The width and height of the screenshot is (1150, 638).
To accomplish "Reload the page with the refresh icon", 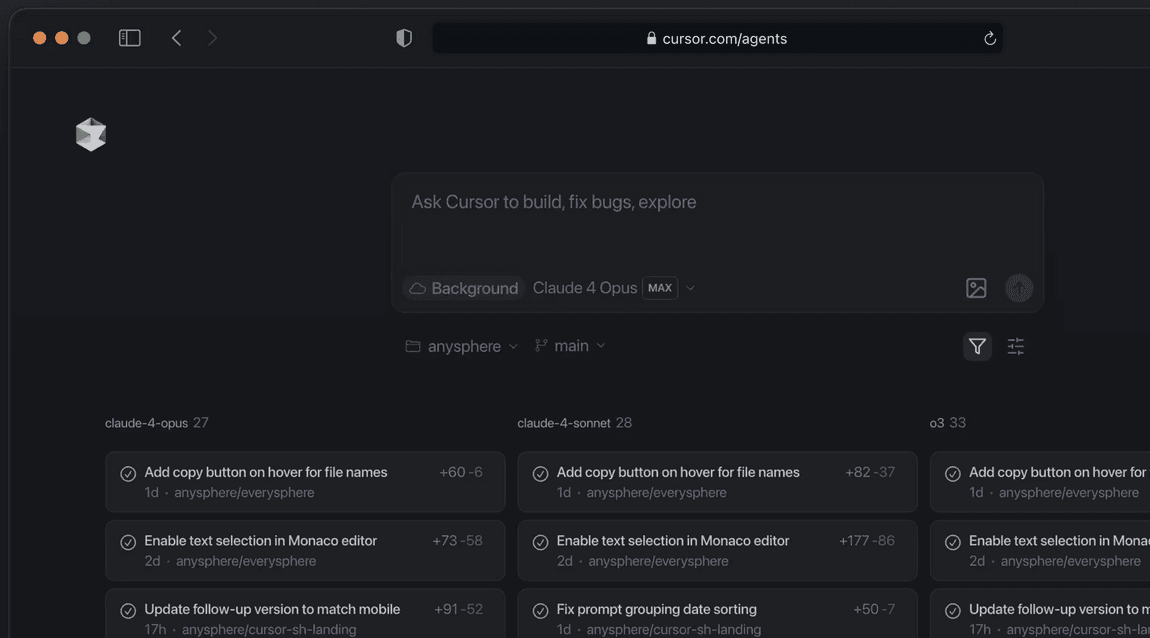I will pyautogui.click(x=989, y=38).
